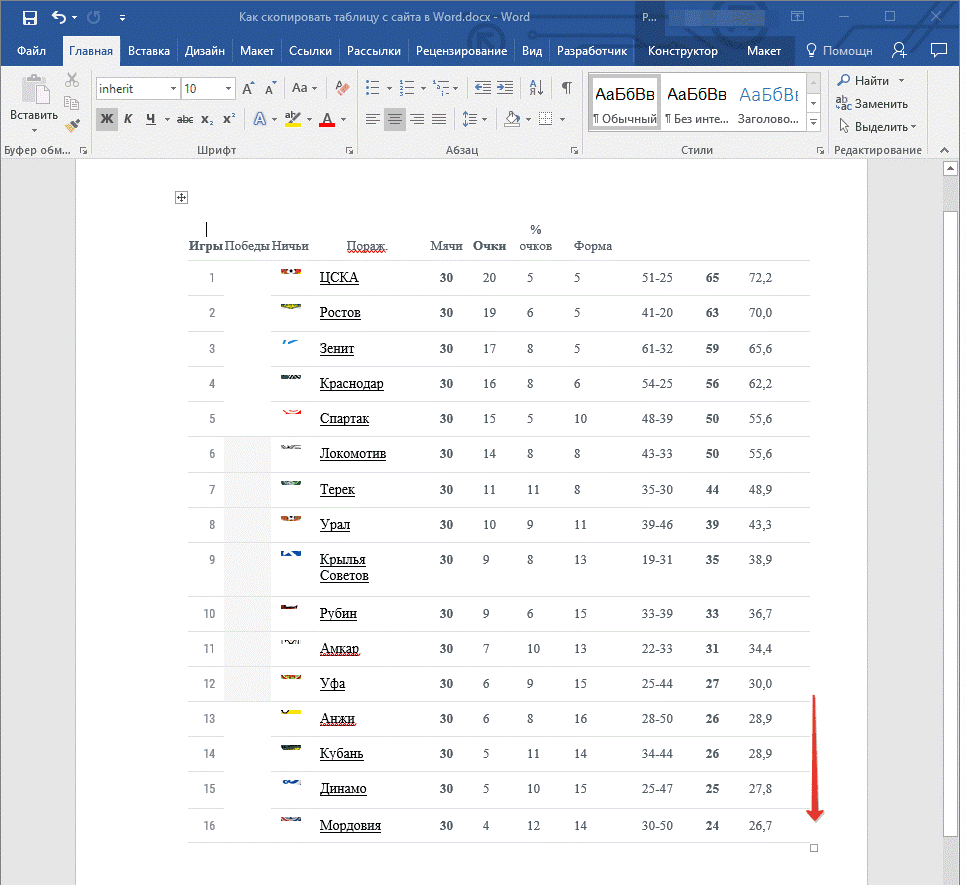The image size is (968, 885).
Task: Expand the styles gallery more arrow
Action: pyautogui.click(x=814, y=122)
